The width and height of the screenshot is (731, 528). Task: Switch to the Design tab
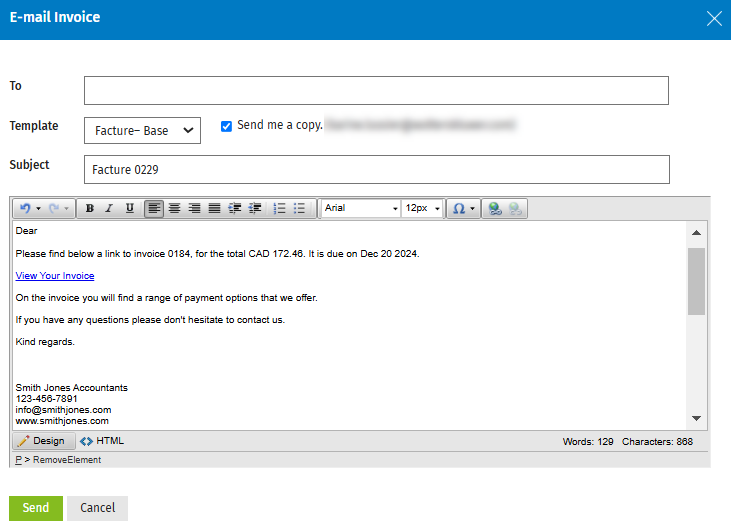click(44, 441)
